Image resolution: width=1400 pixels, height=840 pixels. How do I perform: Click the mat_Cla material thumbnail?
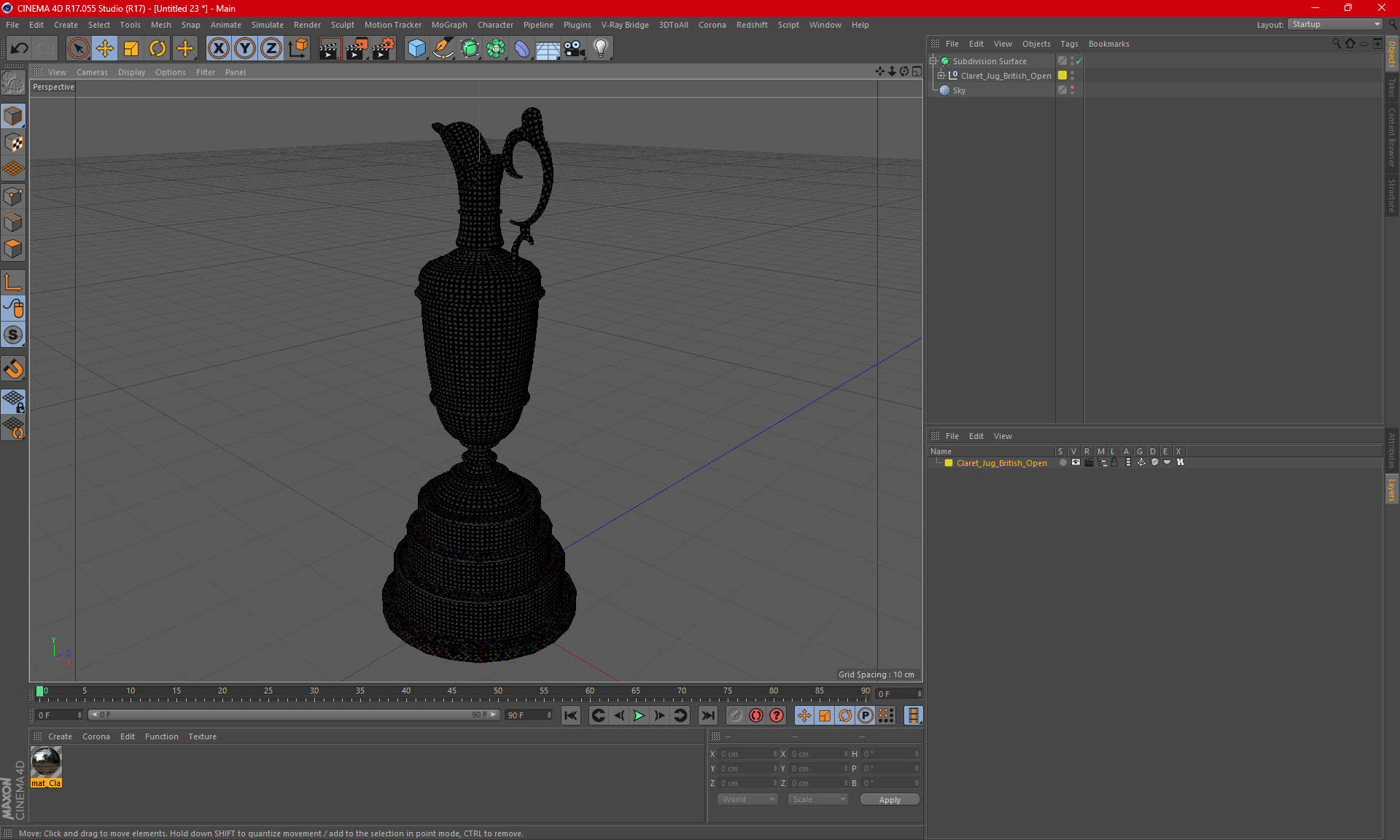(46, 763)
